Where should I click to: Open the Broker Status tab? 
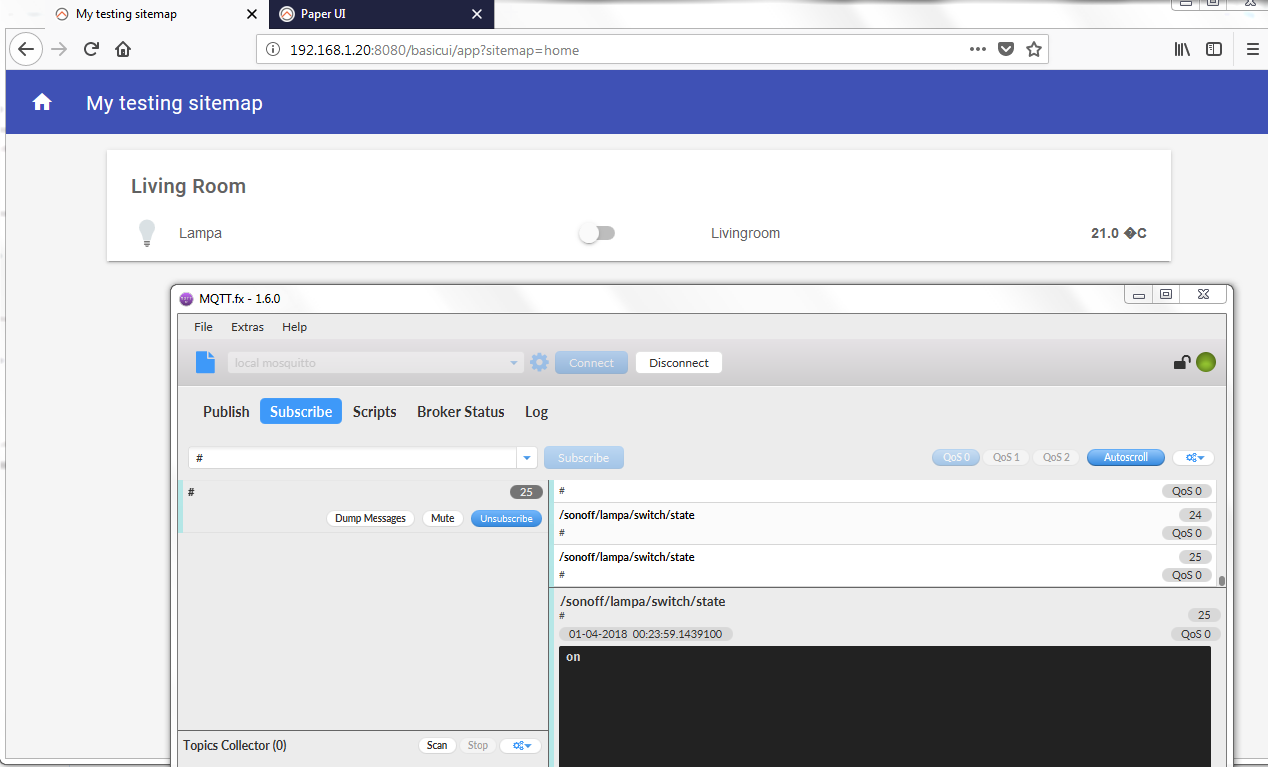(x=461, y=412)
